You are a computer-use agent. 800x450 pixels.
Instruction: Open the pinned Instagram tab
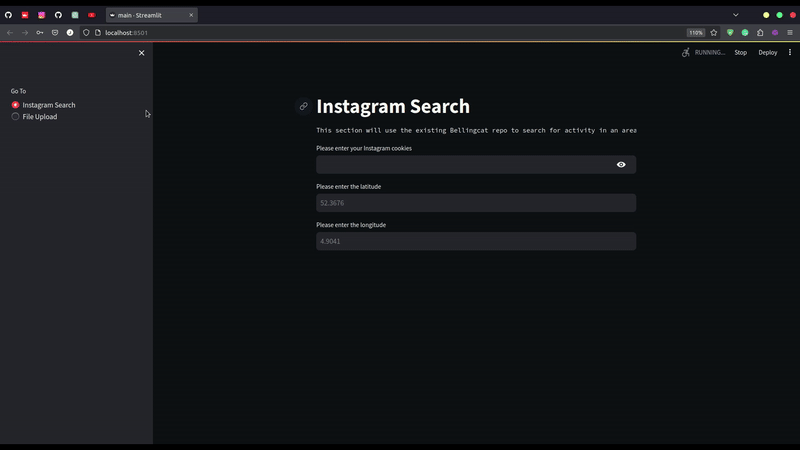pyautogui.click(x=42, y=15)
